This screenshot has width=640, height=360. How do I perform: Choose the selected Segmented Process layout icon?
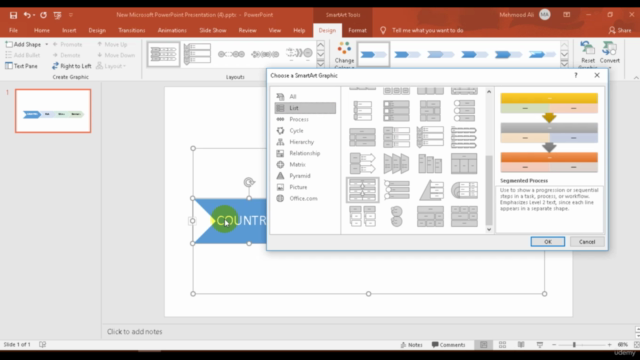(362, 190)
